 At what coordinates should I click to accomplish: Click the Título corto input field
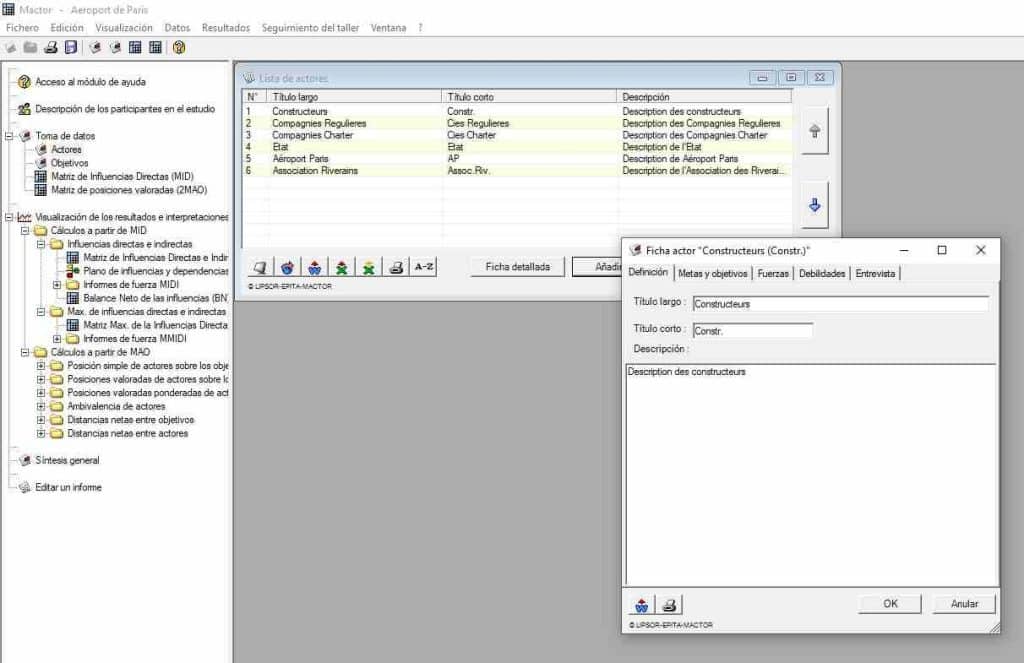[x=752, y=331]
